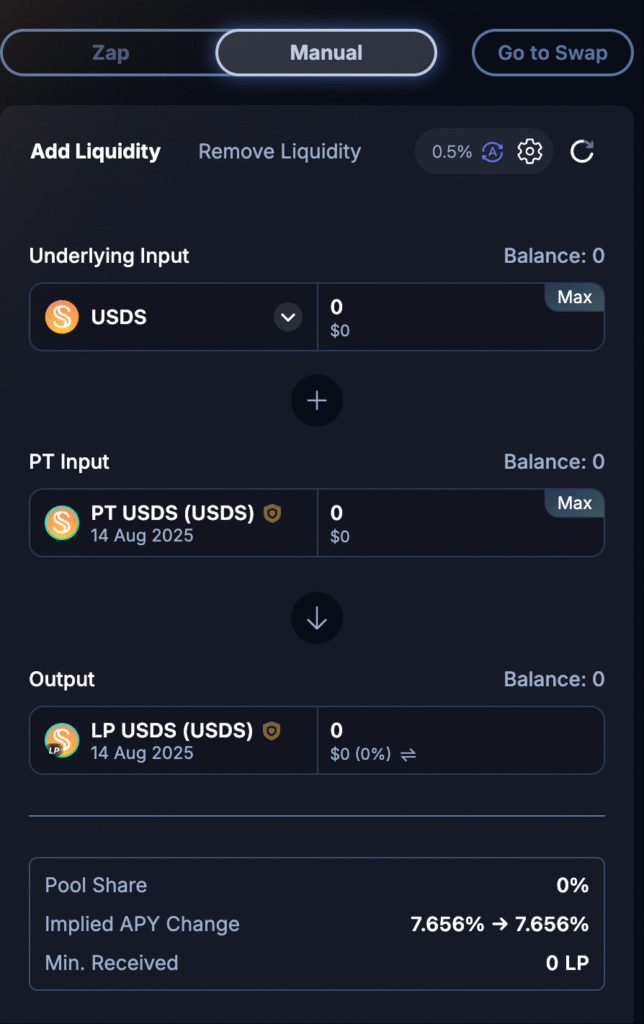644x1024 pixels.
Task: Toggle the auto slippage A icon
Action: [x=492, y=152]
